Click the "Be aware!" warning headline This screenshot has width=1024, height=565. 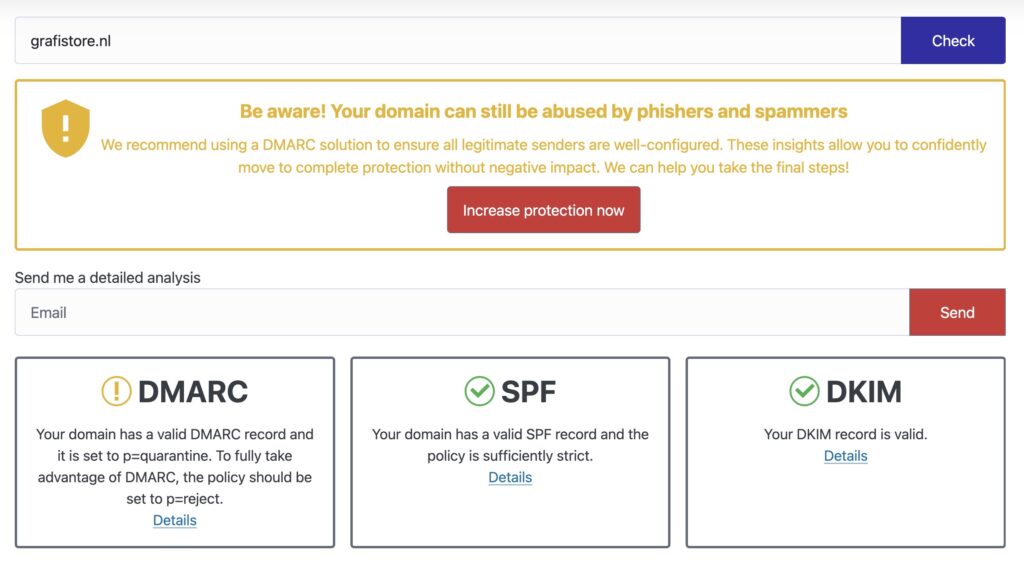(543, 111)
